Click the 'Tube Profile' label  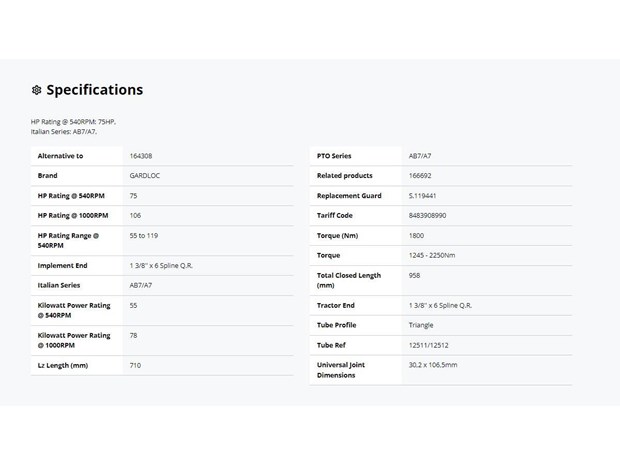tap(336, 325)
